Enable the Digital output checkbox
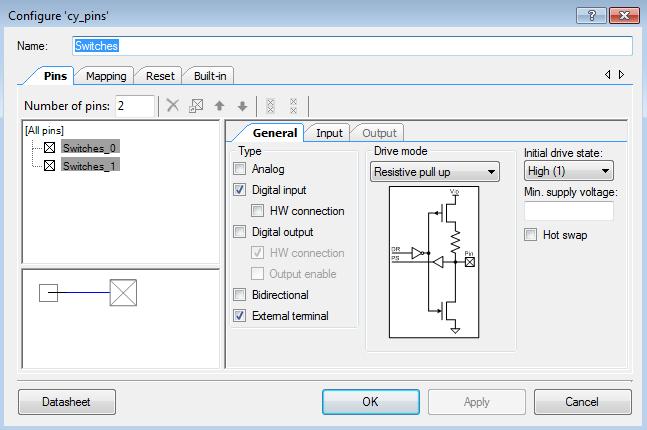Viewport: 647px width, 430px height. 239,232
